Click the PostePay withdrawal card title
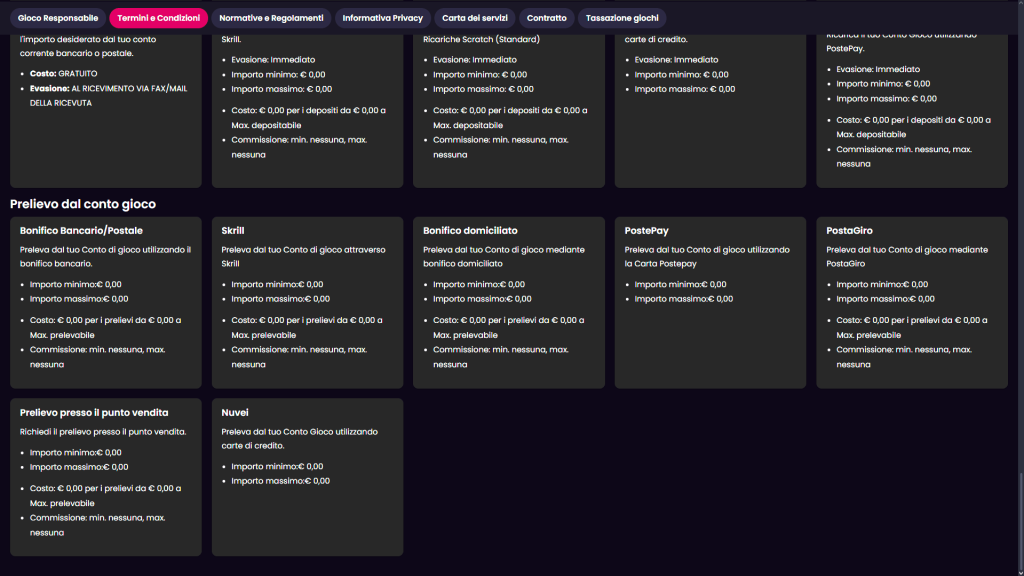Screen dimensions: 1024x576 (x=646, y=231)
